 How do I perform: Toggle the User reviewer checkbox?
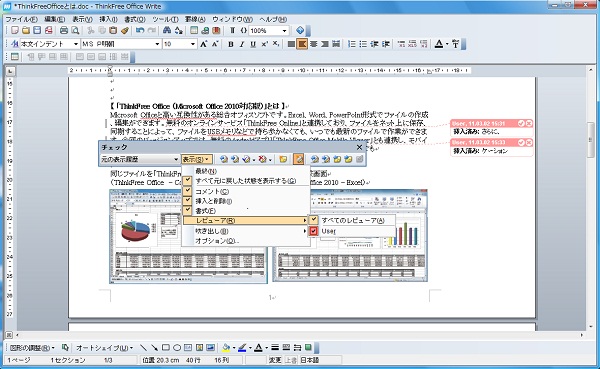coord(313,231)
